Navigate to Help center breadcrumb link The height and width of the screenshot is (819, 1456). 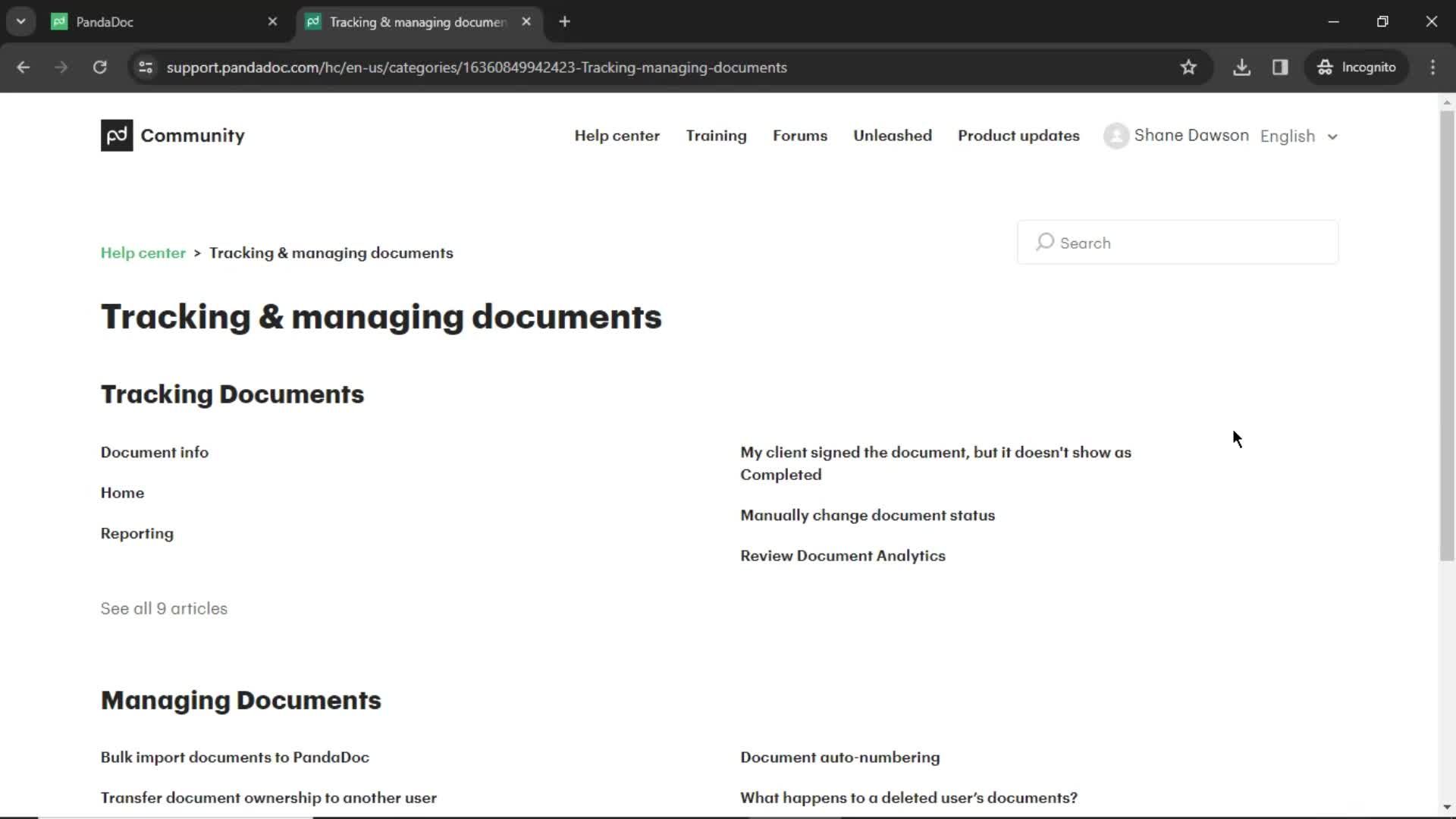[x=143, y=252]
